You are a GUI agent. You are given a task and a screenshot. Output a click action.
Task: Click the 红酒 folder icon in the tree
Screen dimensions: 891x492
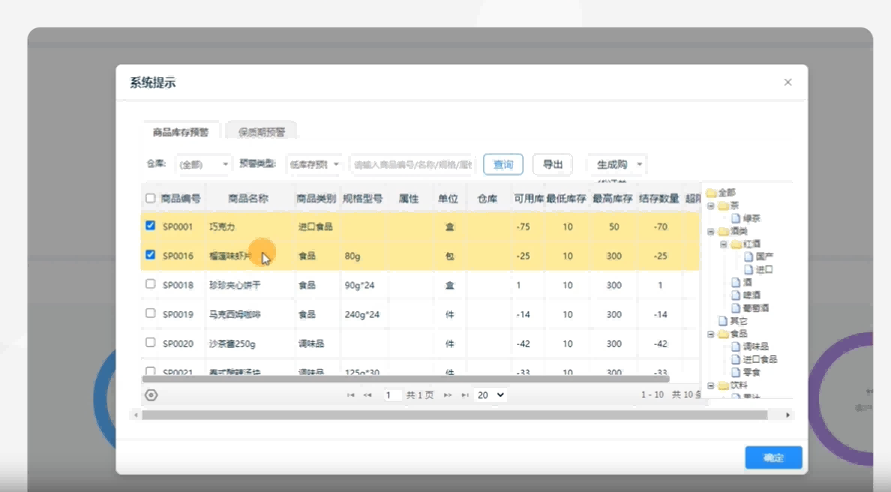[x=736, y=244]
